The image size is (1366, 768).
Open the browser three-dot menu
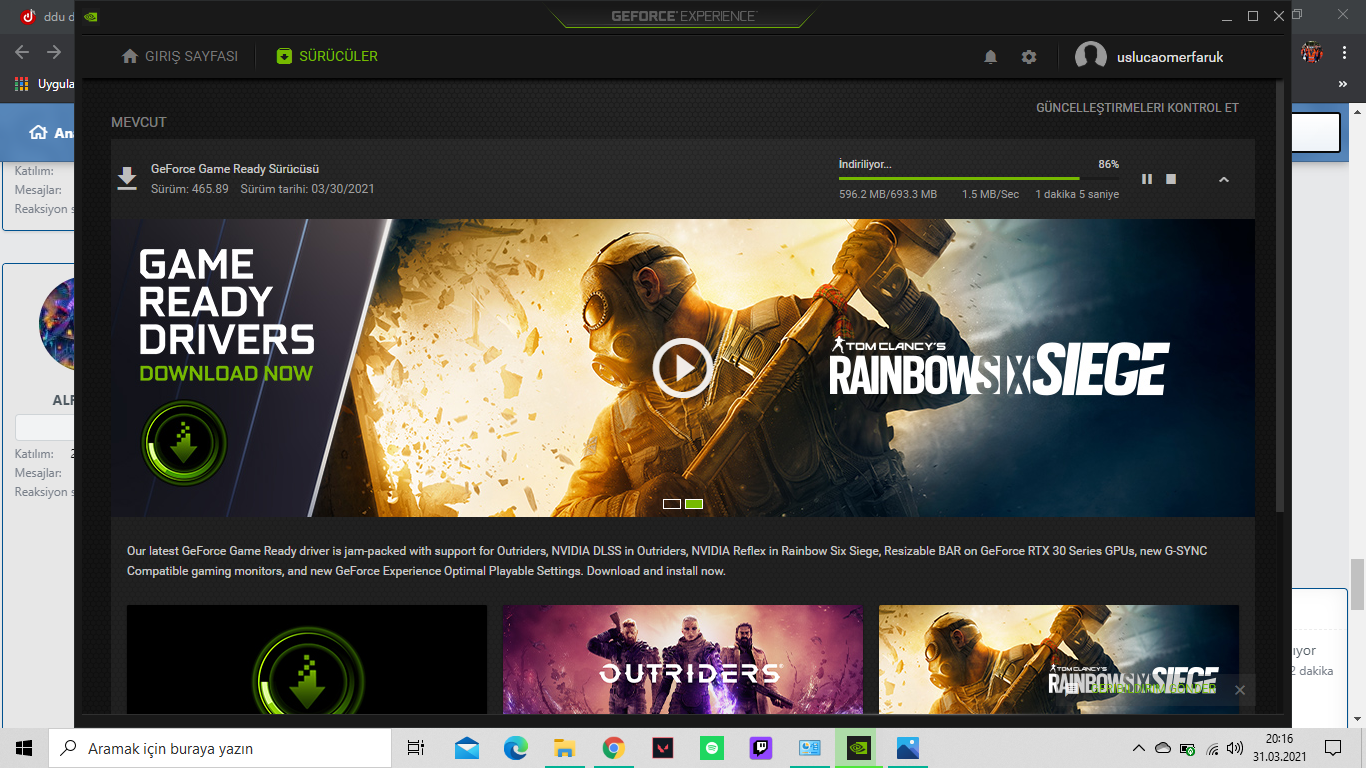click(x=1343, y=52)
